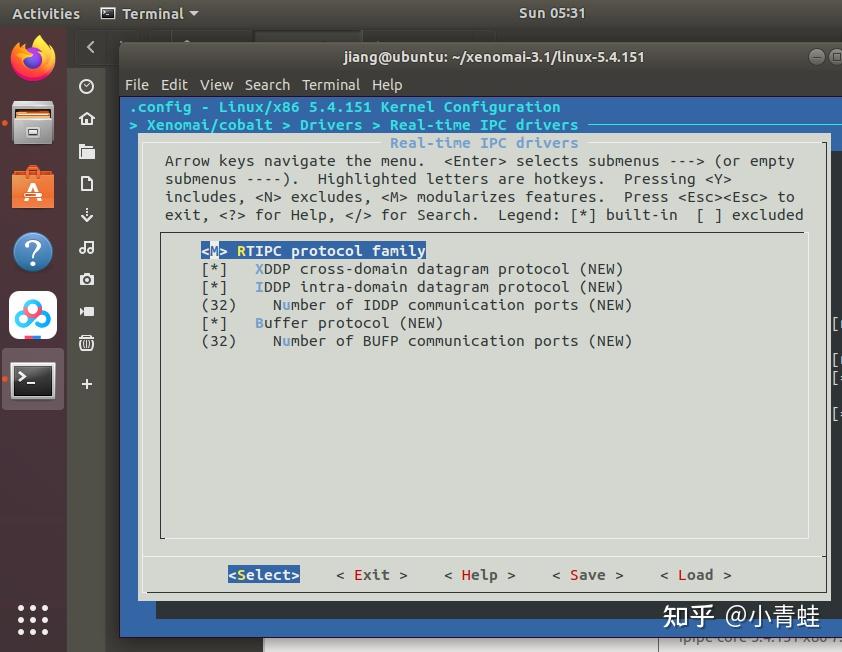This screenshot has height=652, width=842.
Task: Minimize the terminal window
Action: click(x=816, y=56)
